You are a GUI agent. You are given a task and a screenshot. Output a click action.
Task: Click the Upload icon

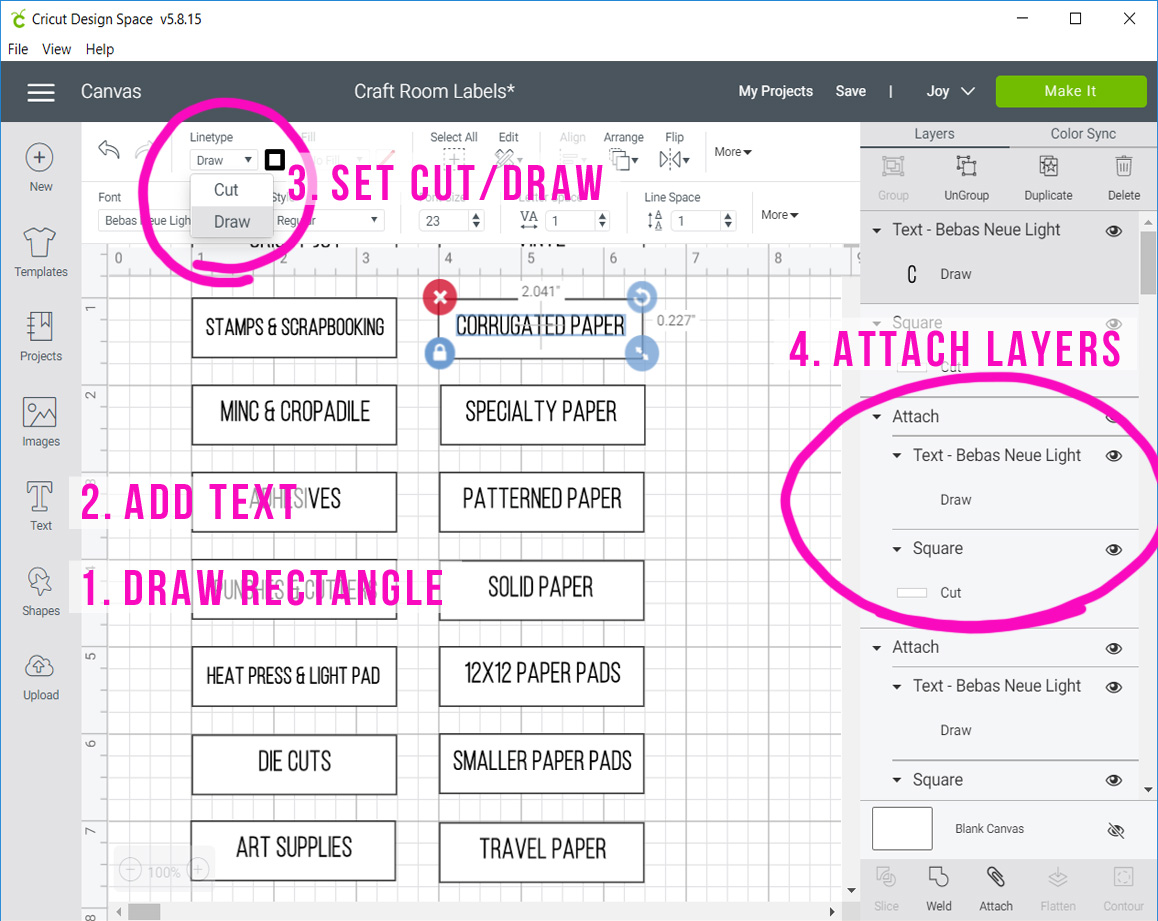(x=40, y=666)
